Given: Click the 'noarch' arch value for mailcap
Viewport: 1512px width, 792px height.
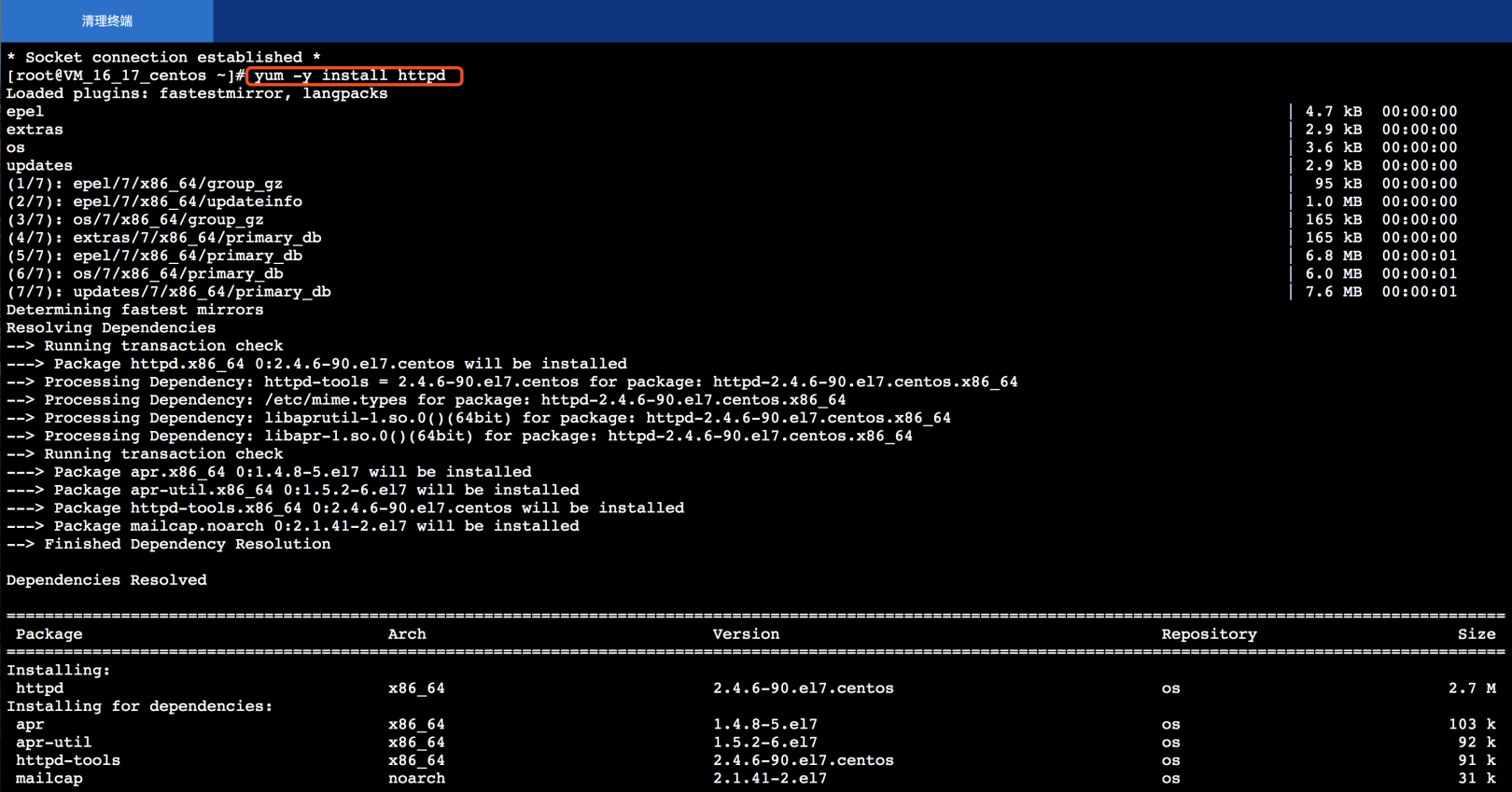Looking at the screenshot, I should tap(416, 778).
